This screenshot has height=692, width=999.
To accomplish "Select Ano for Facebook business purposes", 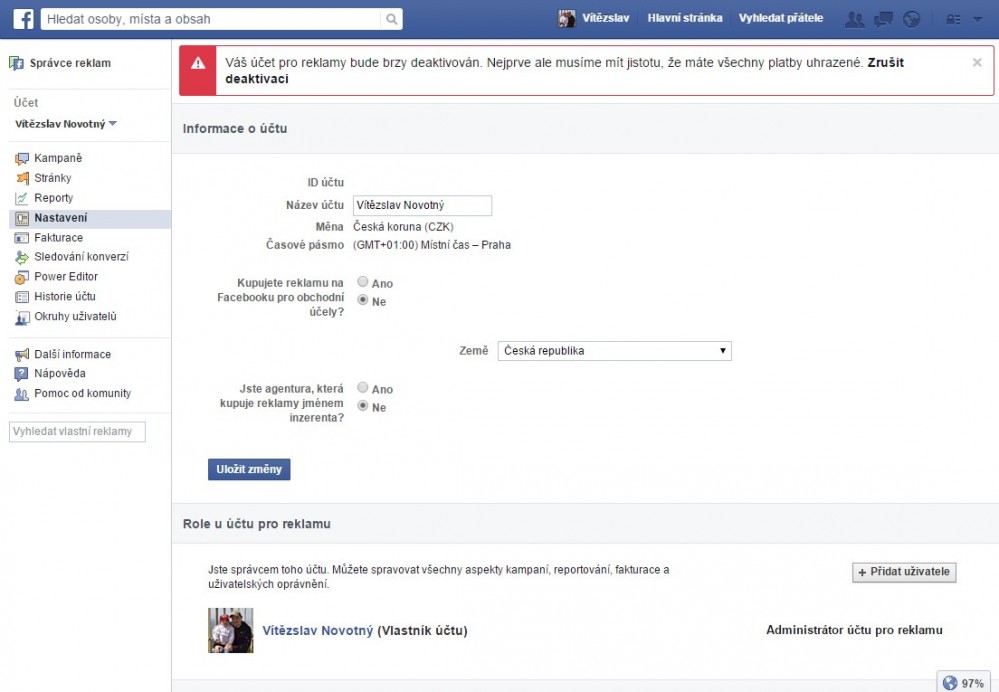I will 363,283.
